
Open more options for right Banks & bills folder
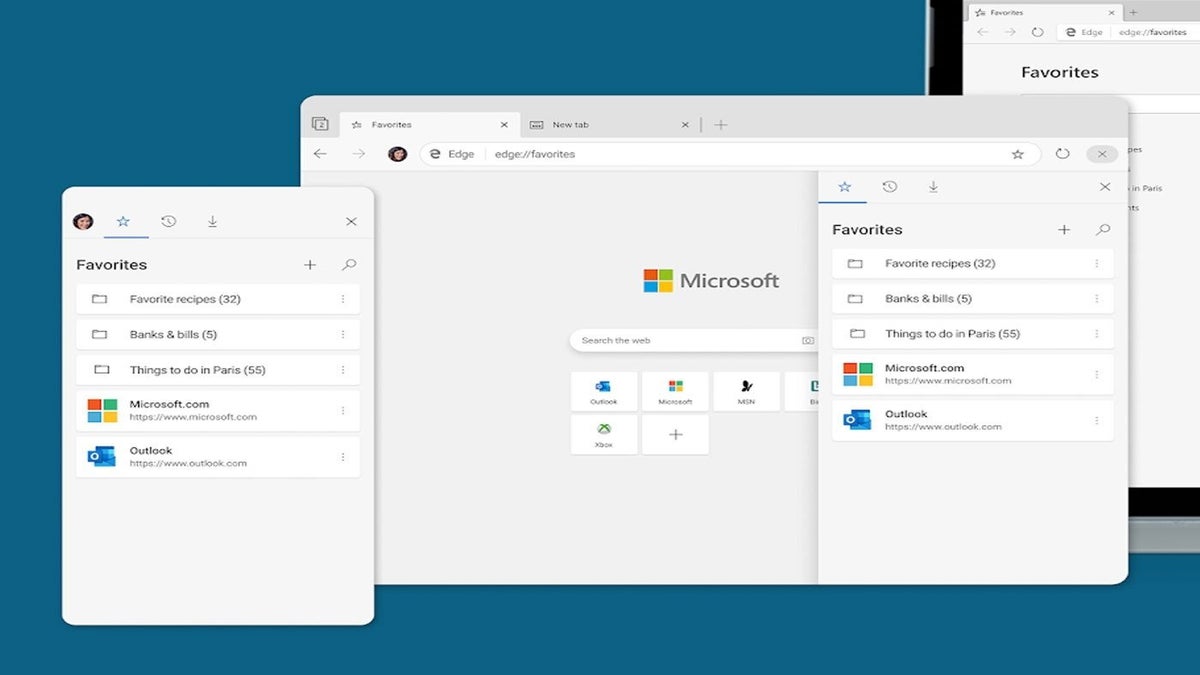1096,299
